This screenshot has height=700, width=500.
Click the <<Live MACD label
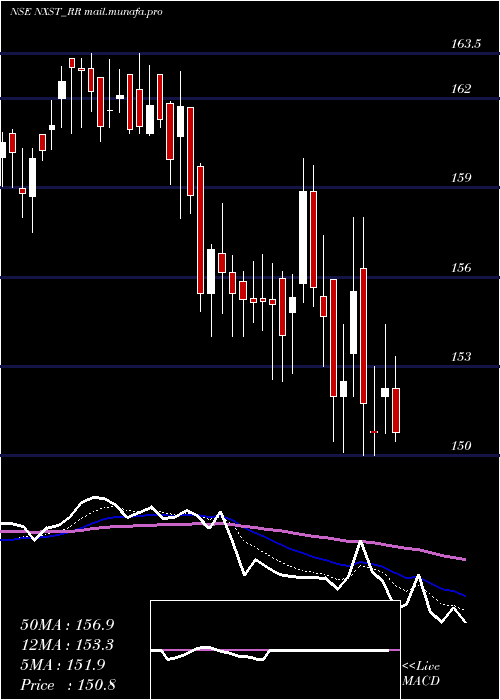click(421, 674)
